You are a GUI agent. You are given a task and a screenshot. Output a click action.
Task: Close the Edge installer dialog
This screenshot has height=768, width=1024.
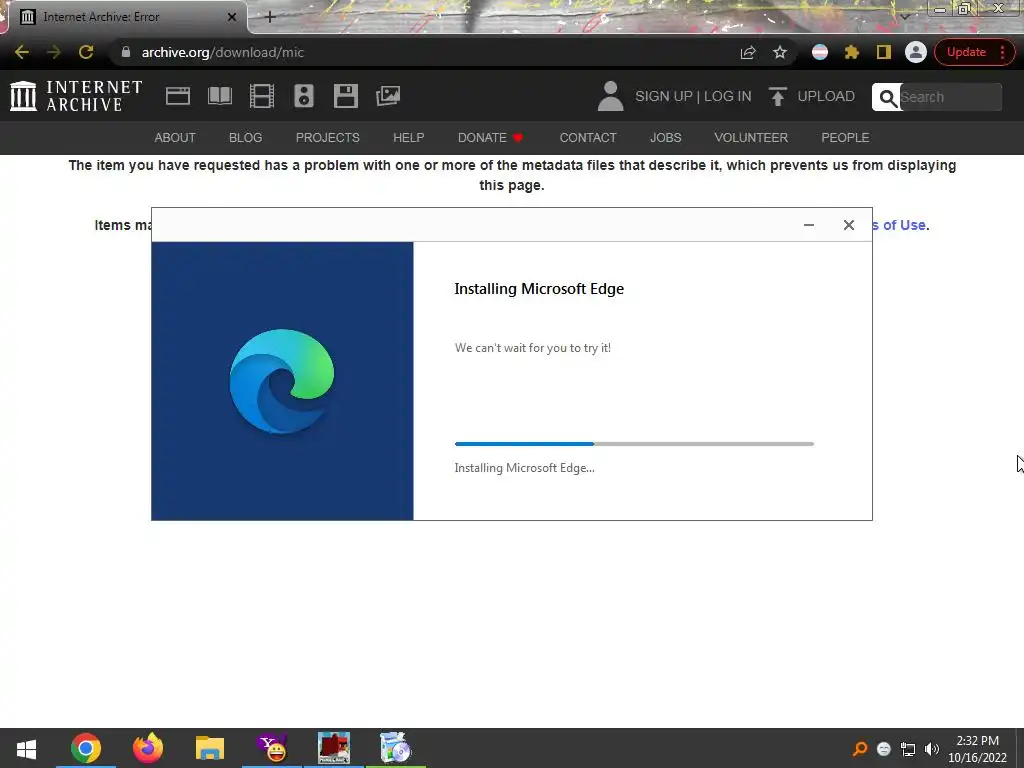pos(848,225)
